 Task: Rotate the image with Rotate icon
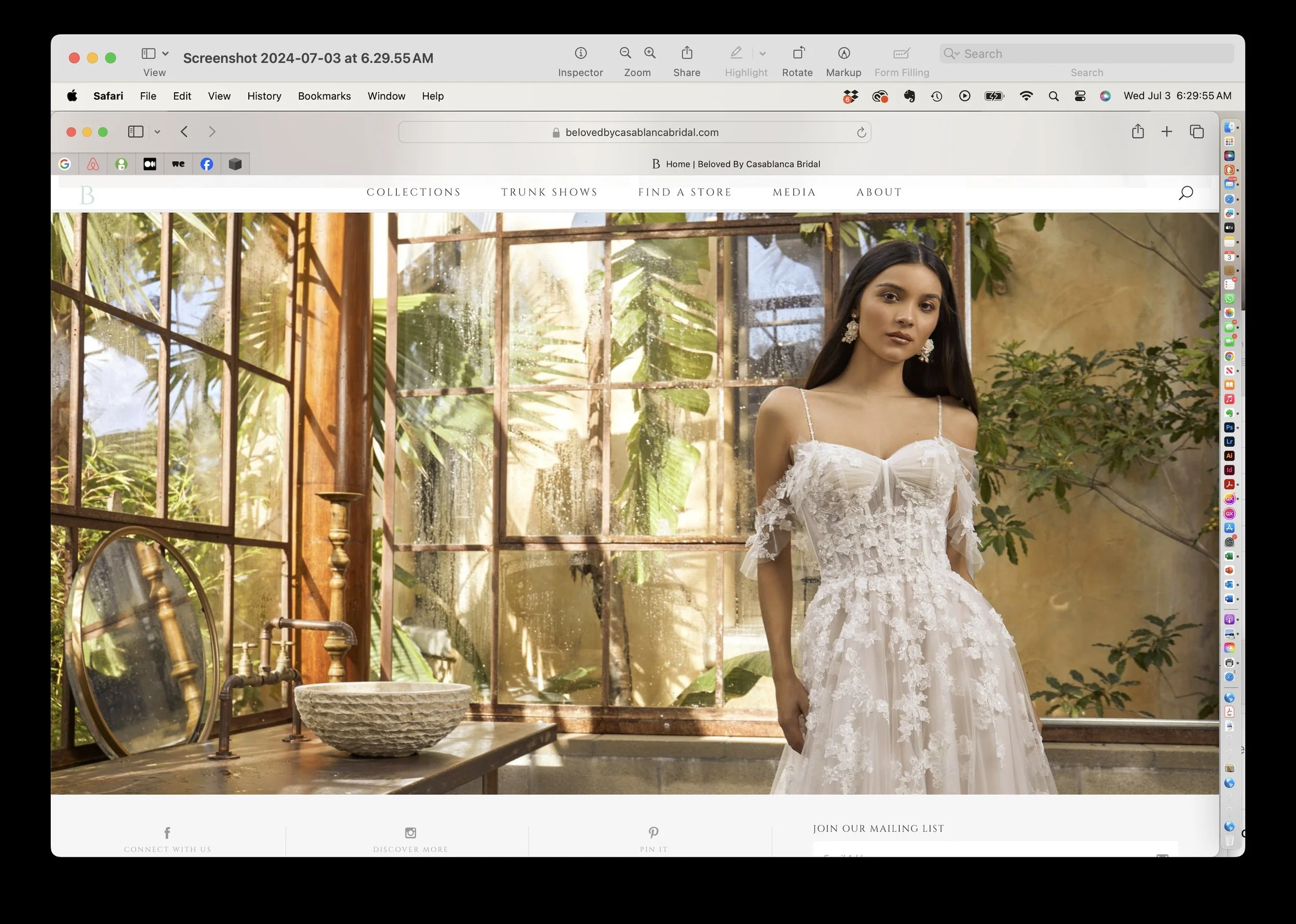click(x=797, y=53)
